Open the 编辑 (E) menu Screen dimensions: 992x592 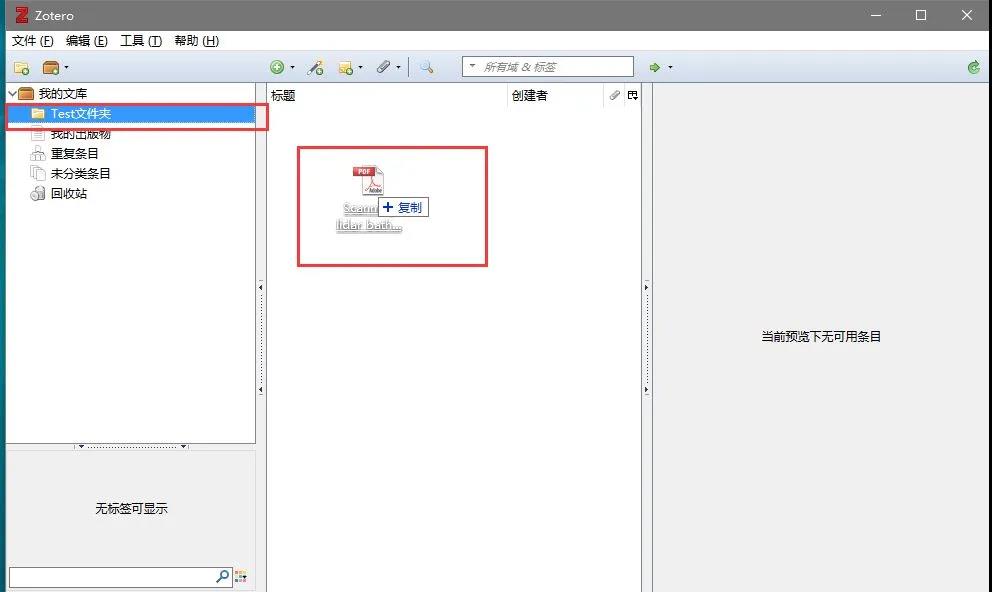(87, 40)
